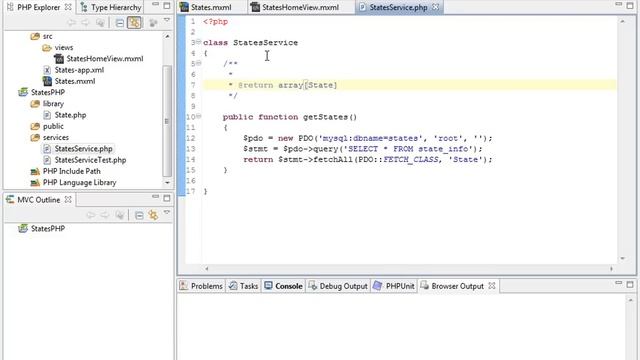Click Forward arrow in MVC Outline toolbar
This screenshot has width=640, height=360.
tap(105, 215)
